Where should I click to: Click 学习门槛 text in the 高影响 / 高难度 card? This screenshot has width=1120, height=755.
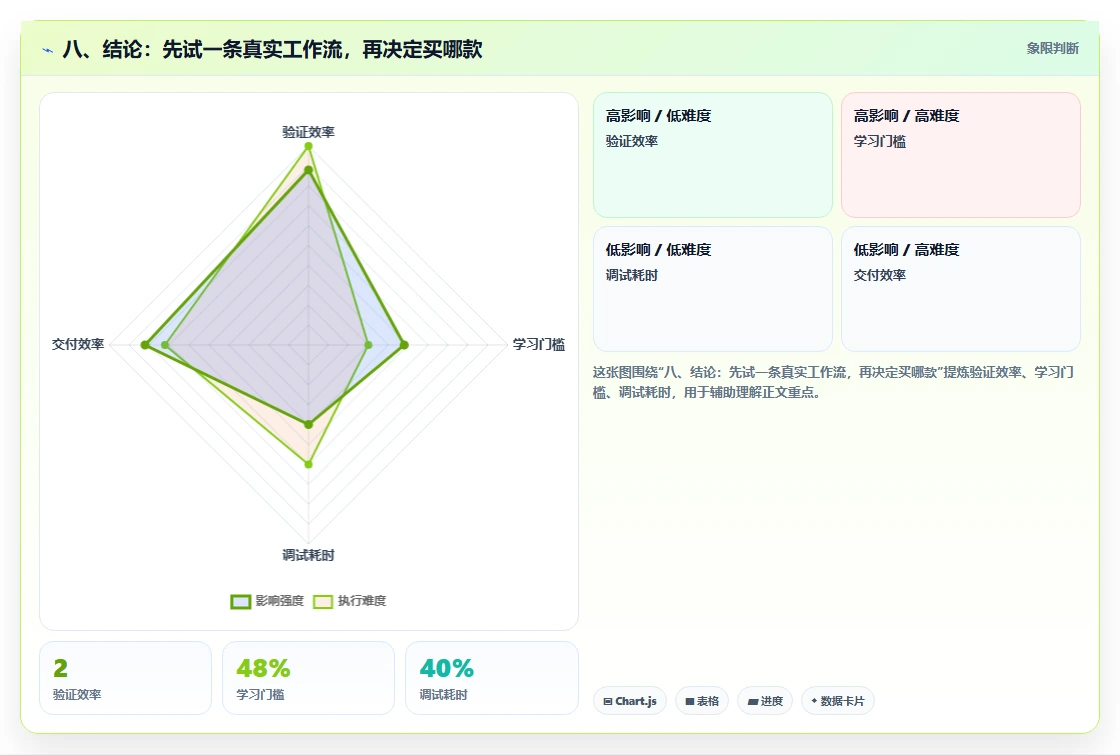pos(879,141)
